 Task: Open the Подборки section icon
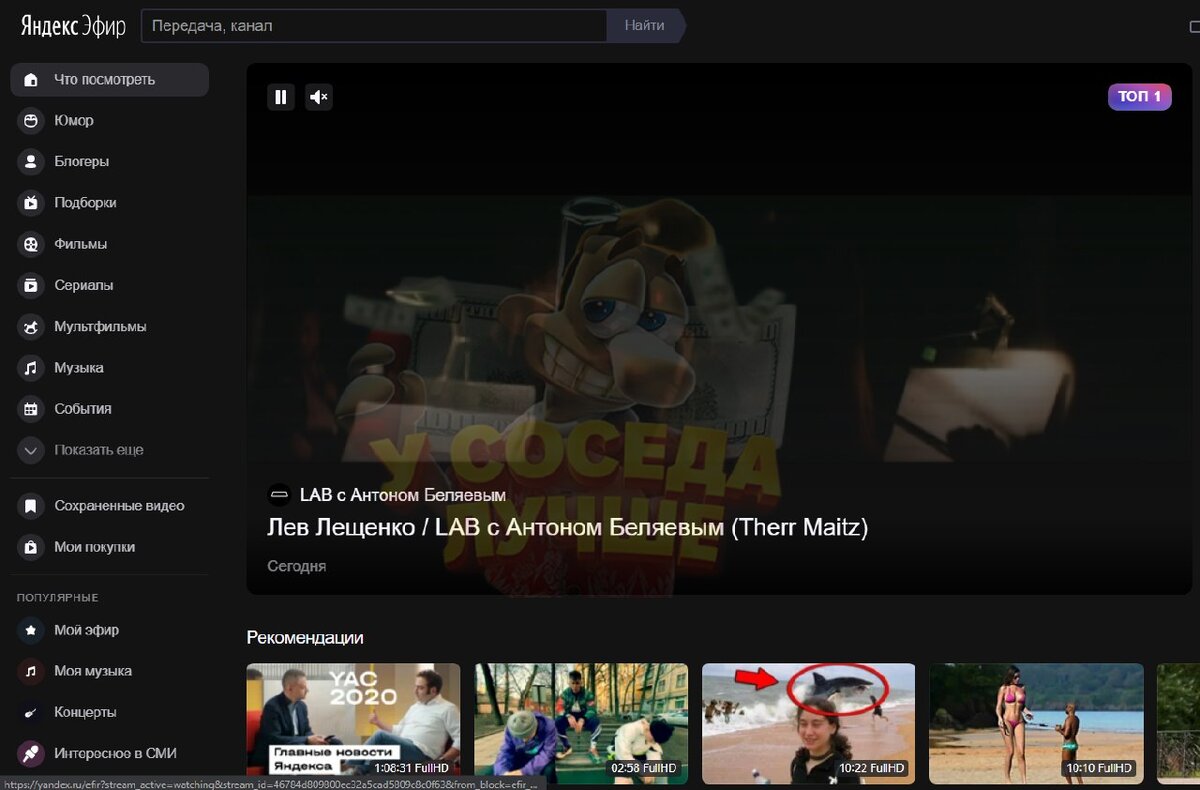(x=31, y=203)
